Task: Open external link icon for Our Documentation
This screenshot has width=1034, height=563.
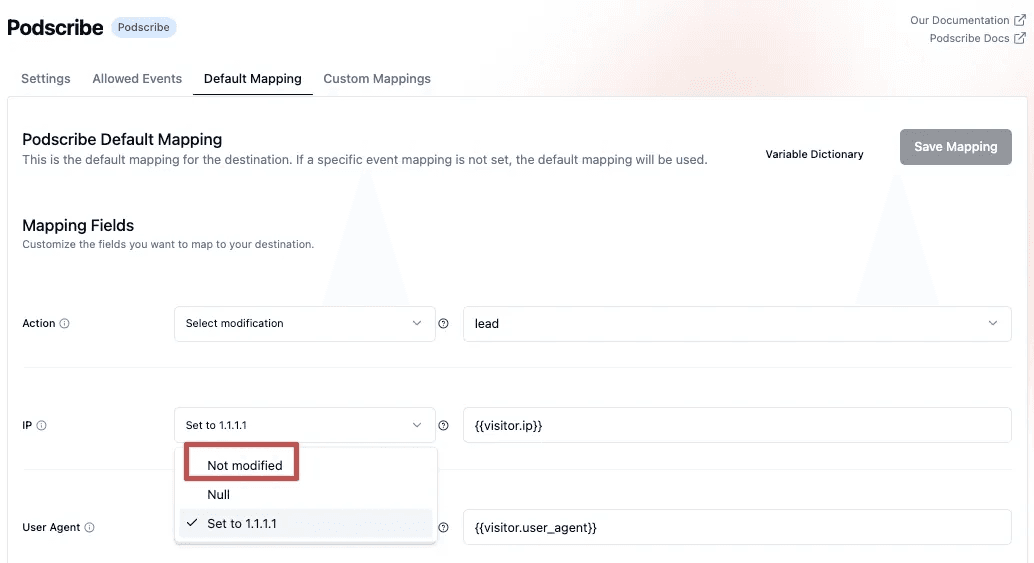Action: pos(1020,20)
